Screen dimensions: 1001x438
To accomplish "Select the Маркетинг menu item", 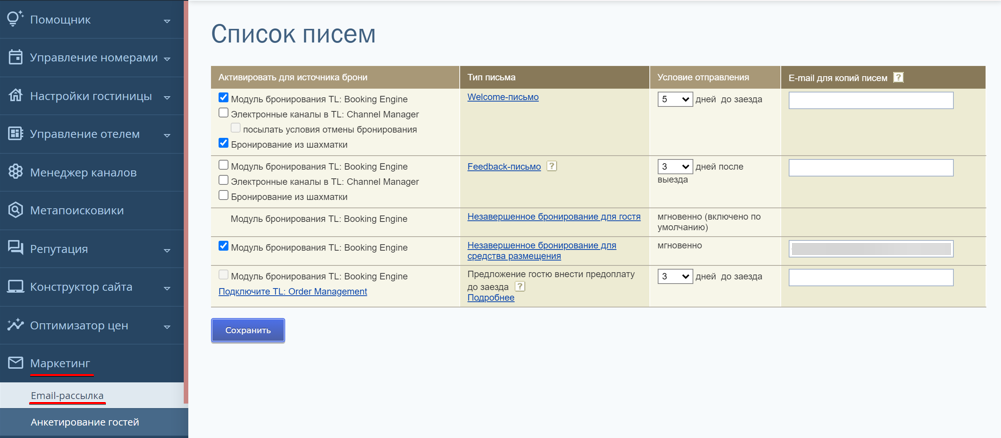I will click(91, 363).
